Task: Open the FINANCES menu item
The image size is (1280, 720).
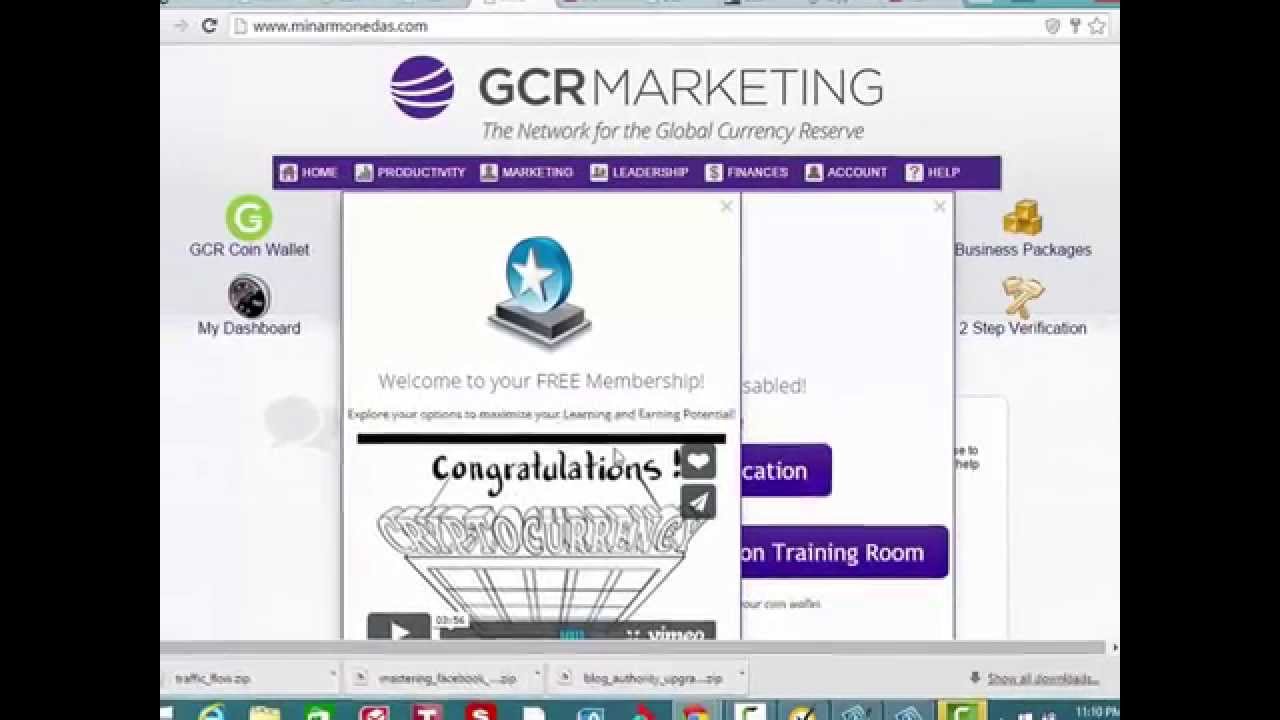Action: click(746, 172)
